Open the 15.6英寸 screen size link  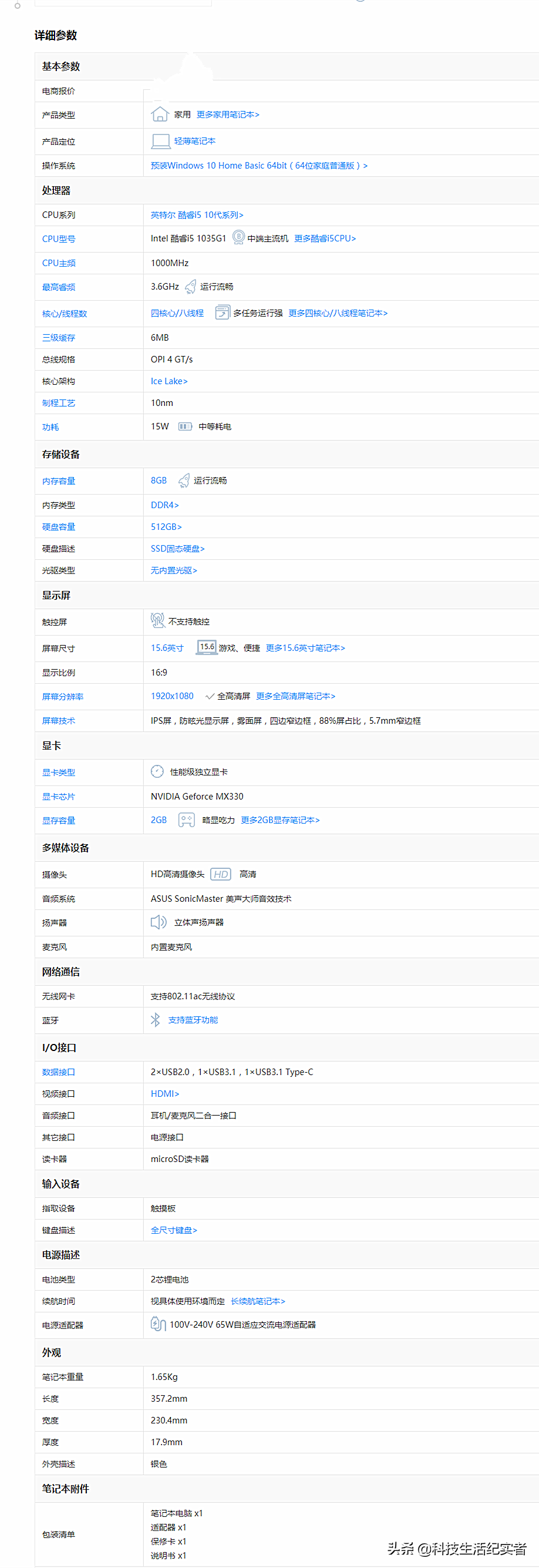click(167, 647)
